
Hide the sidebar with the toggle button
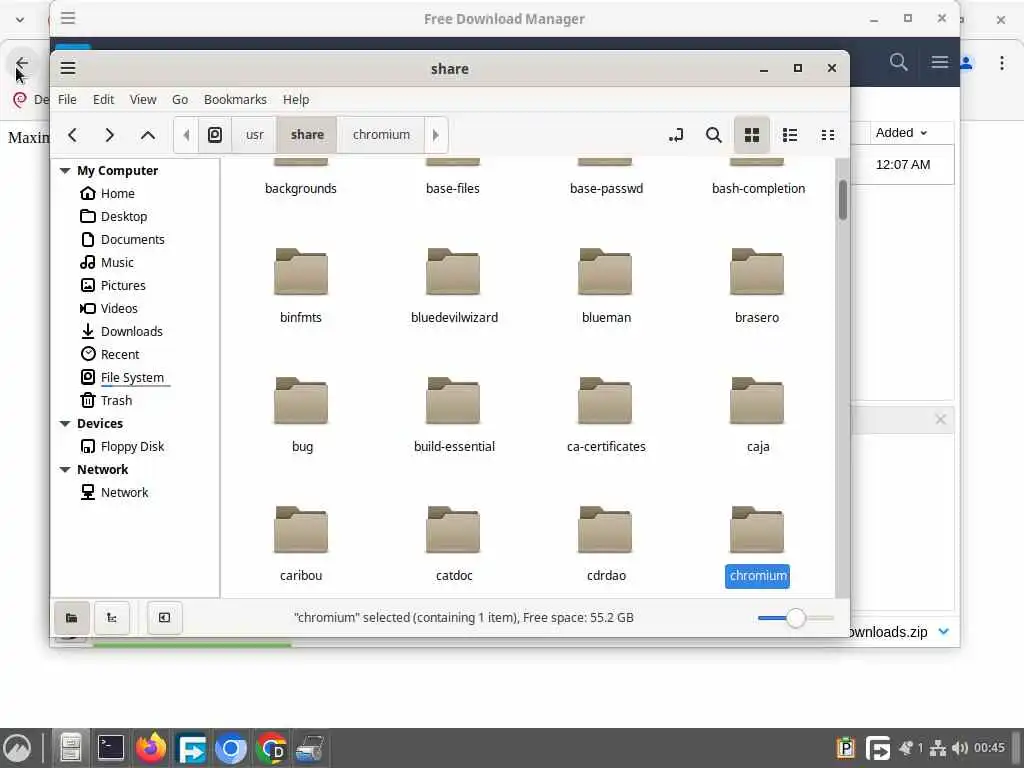165,618
